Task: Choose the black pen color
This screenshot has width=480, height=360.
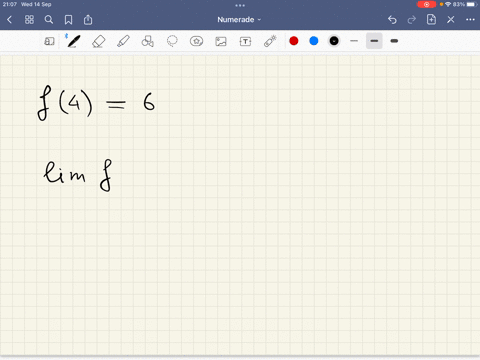Action: (334, 41)
